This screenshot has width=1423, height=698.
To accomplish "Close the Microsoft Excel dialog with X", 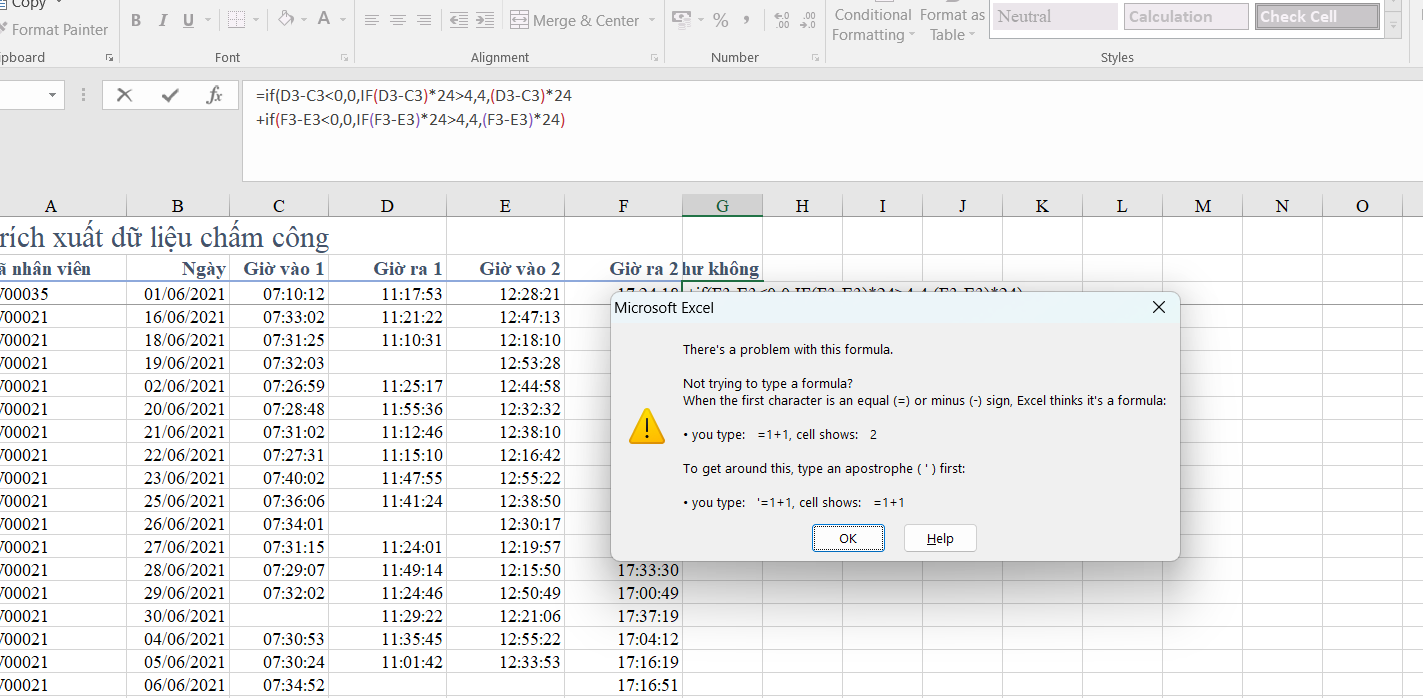I will 1159,308.
